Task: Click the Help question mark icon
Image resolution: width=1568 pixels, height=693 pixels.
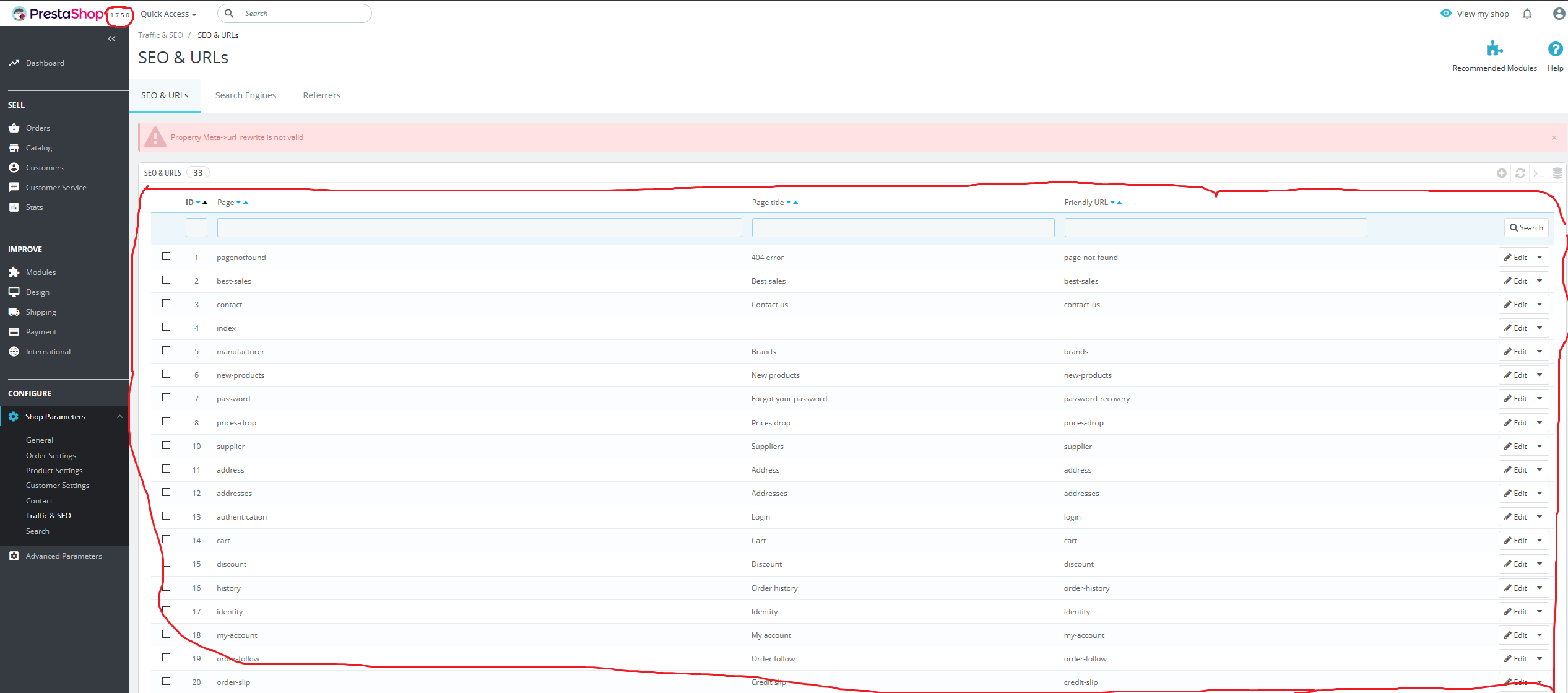Action: coord(1555,49)
